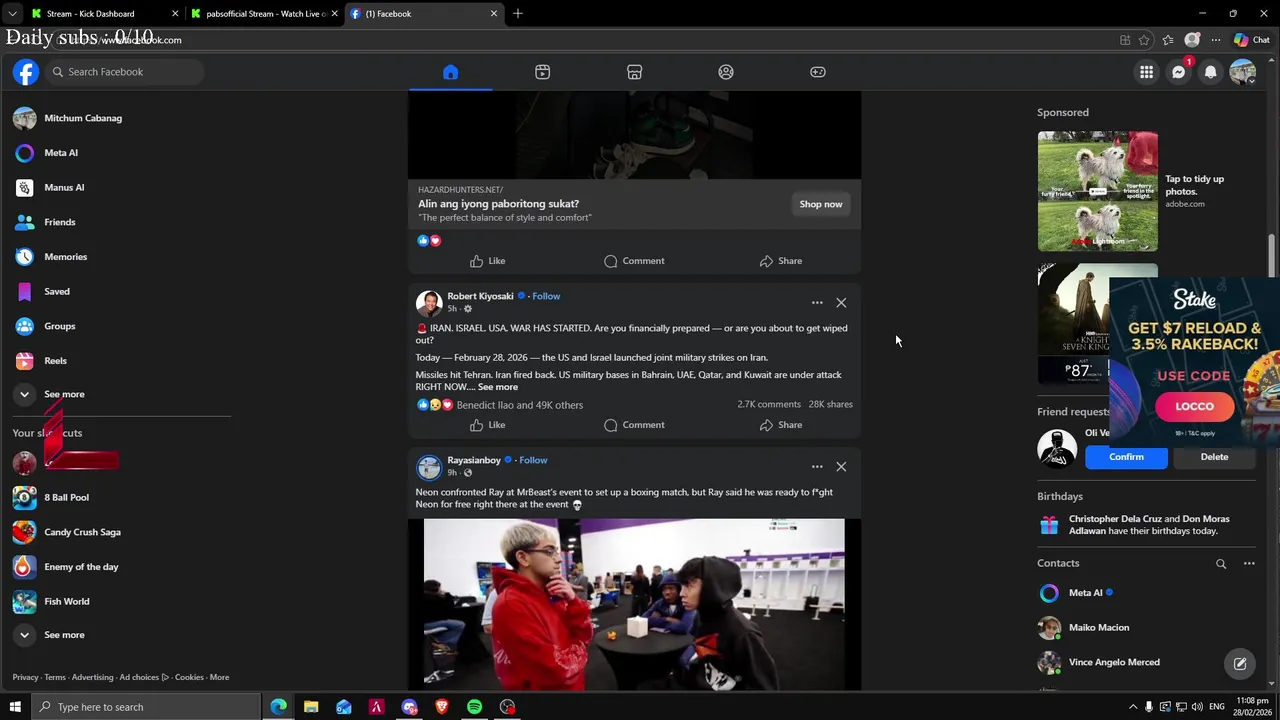Like the hazardhunters ad post
The height and width of the screenshot is (720, 1280).
point(488,261)
